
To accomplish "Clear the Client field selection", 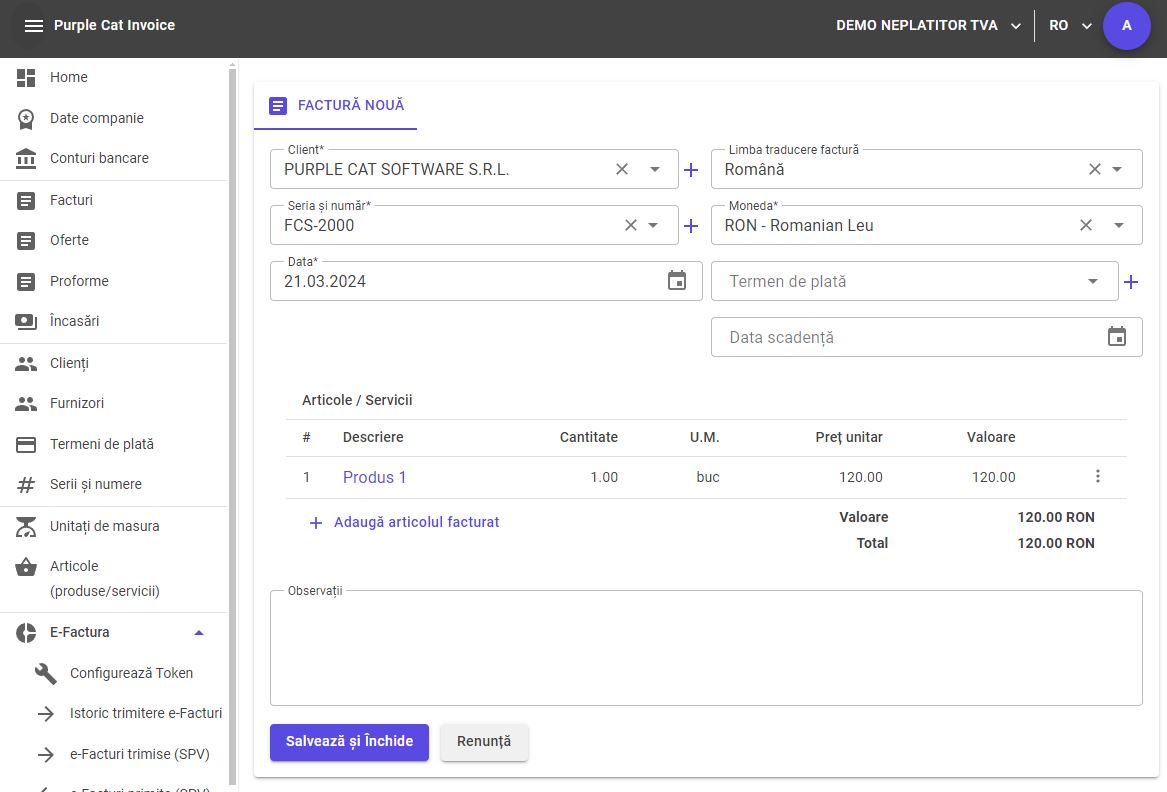I will (x=621, y=169).
